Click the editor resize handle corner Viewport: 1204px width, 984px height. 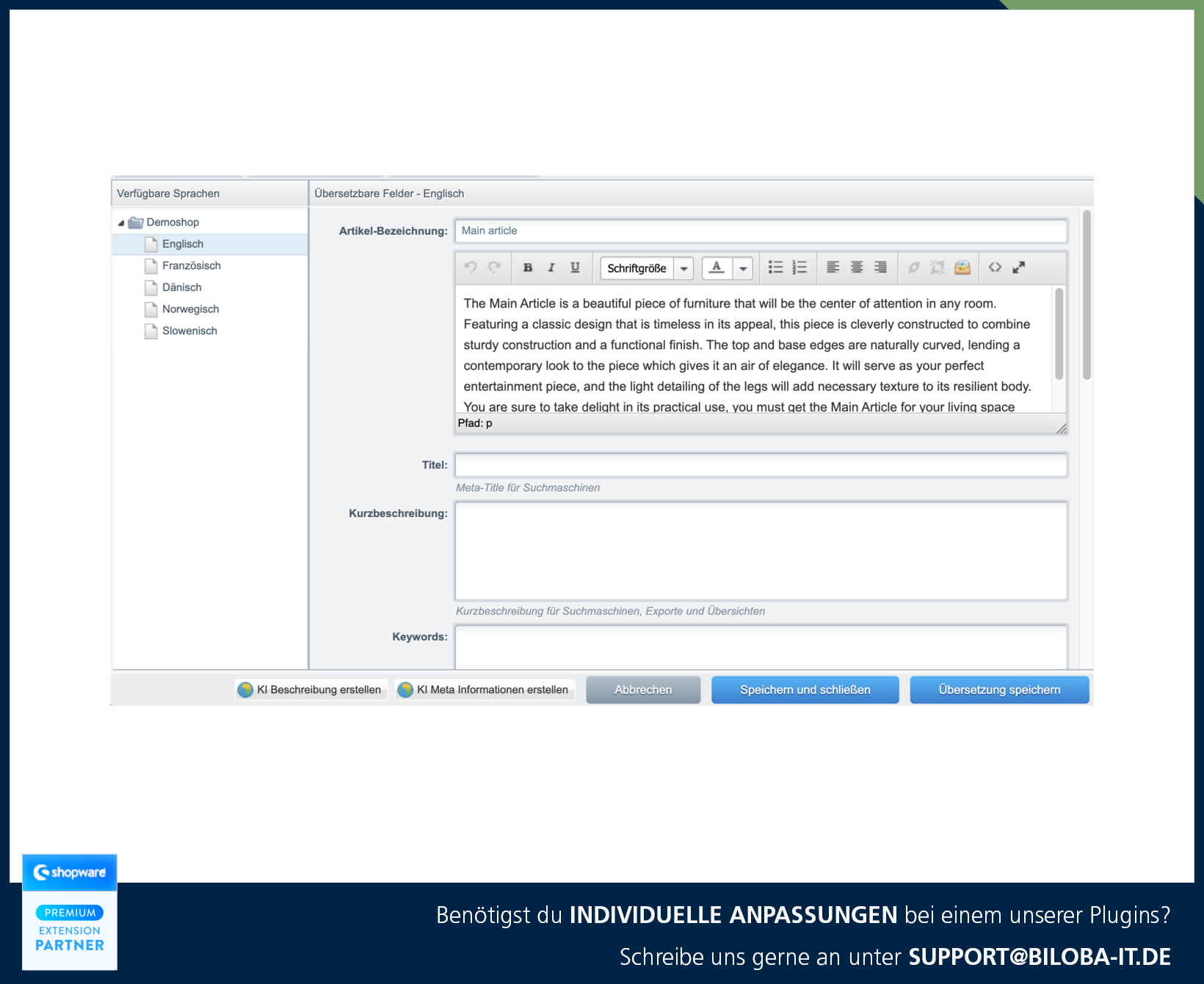(x=1062, y=428)
